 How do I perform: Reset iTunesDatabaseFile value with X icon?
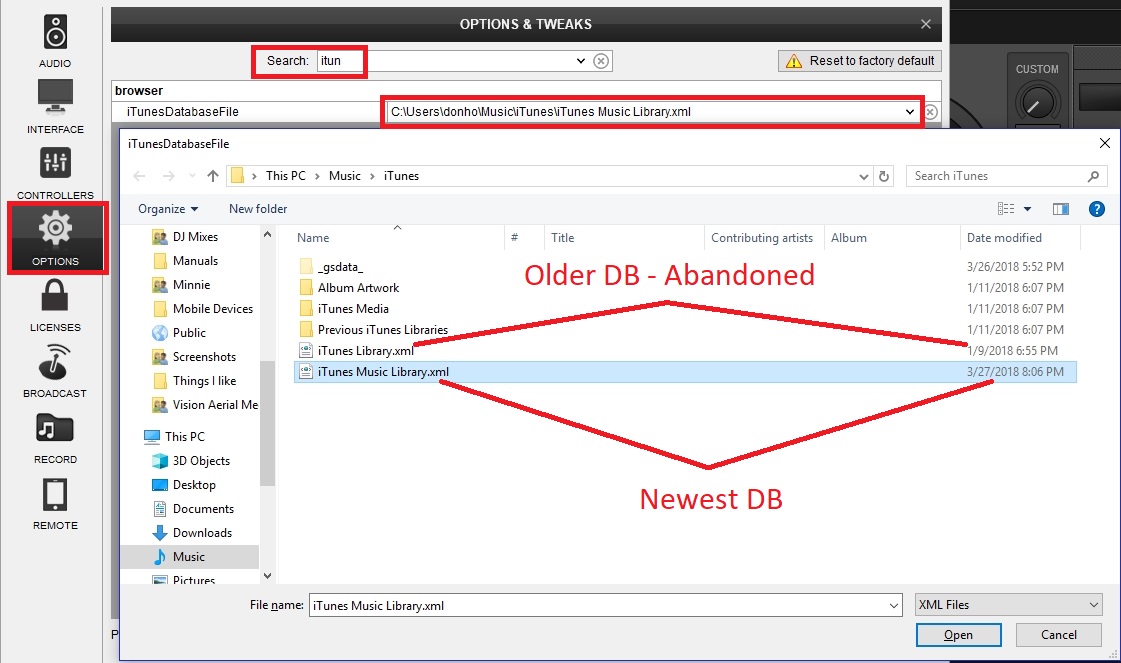coord(931,112)
